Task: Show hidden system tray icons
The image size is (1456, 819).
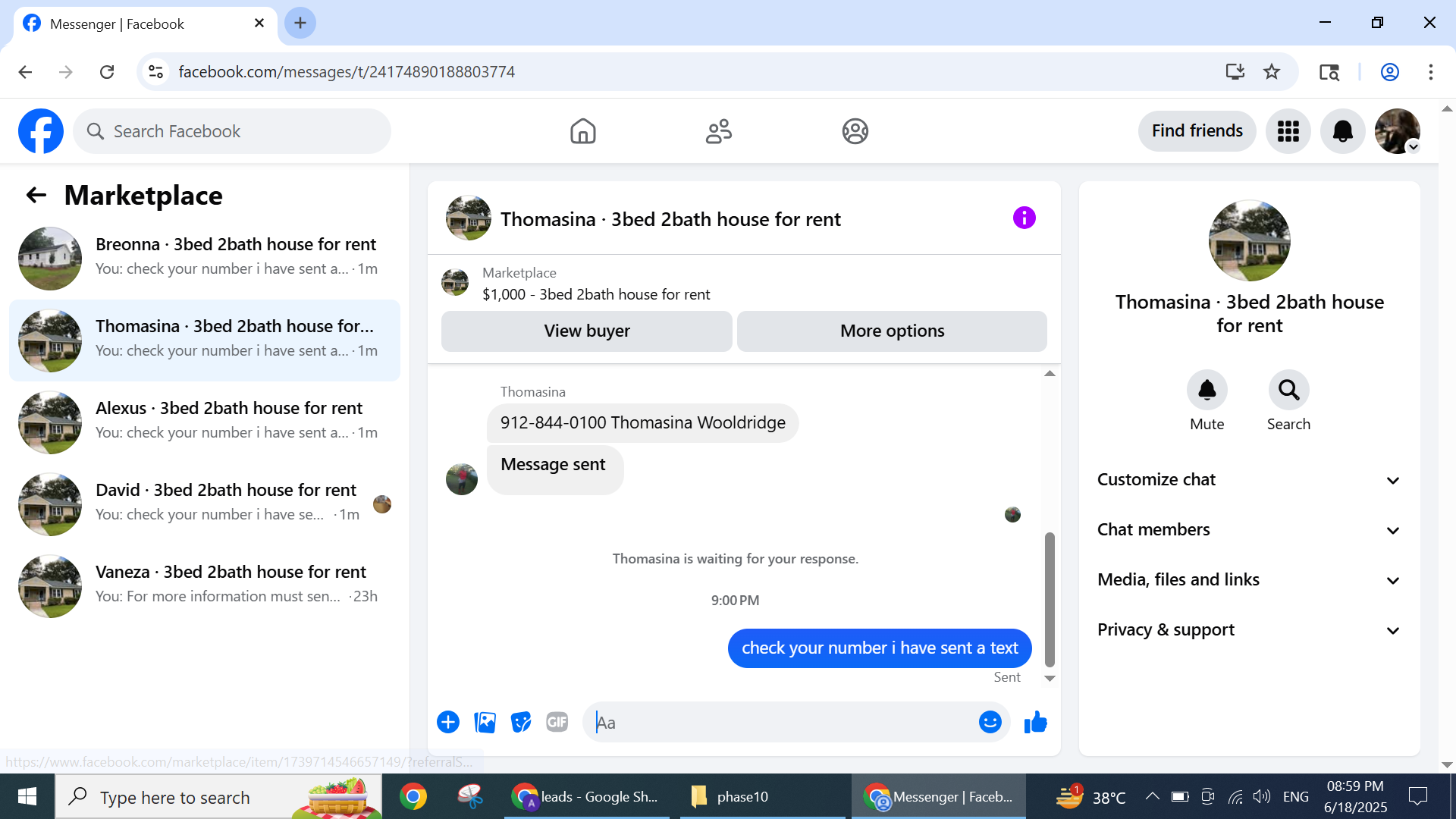Action: (x=1152, y=797)
